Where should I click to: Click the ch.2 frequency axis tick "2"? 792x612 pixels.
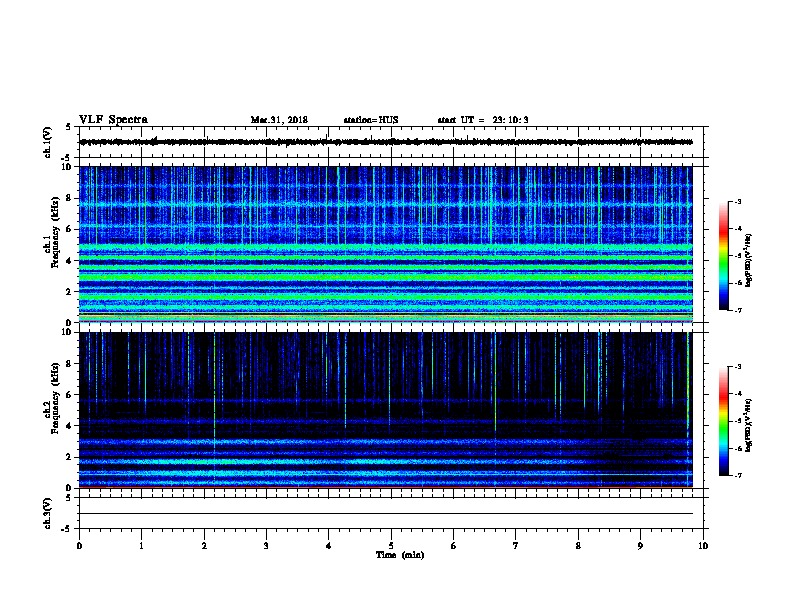(x=69, y=457)
